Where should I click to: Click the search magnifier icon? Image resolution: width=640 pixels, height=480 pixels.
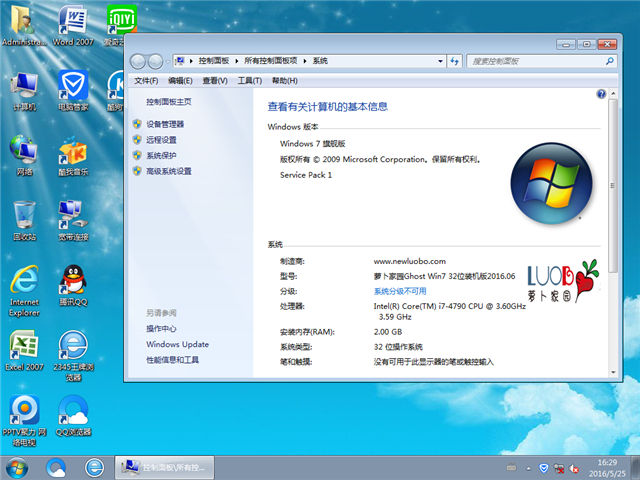(x=609, y=61)
